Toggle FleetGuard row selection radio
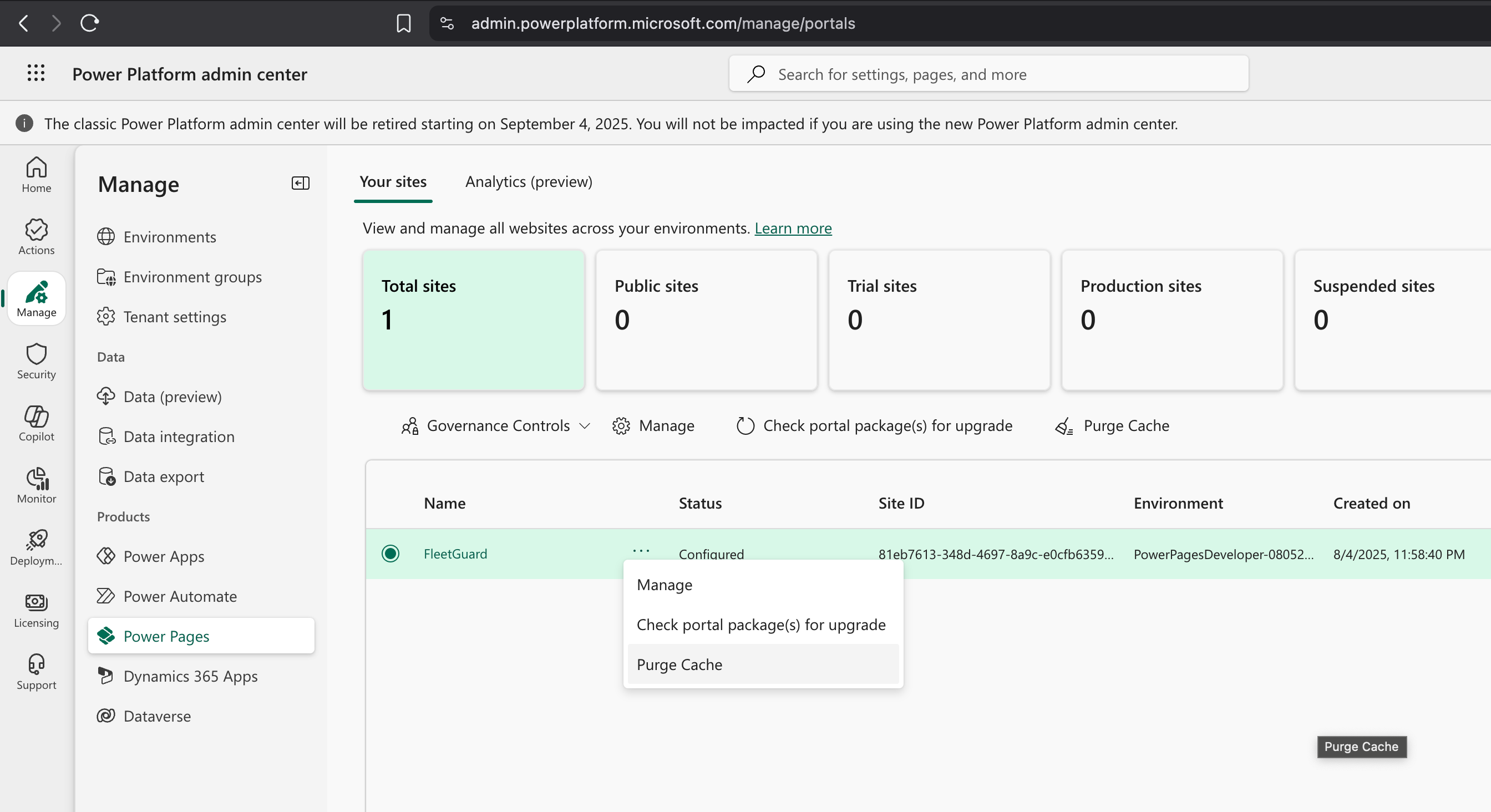Viewport: 1491px width, 812px height. click(x=390, y=554)
